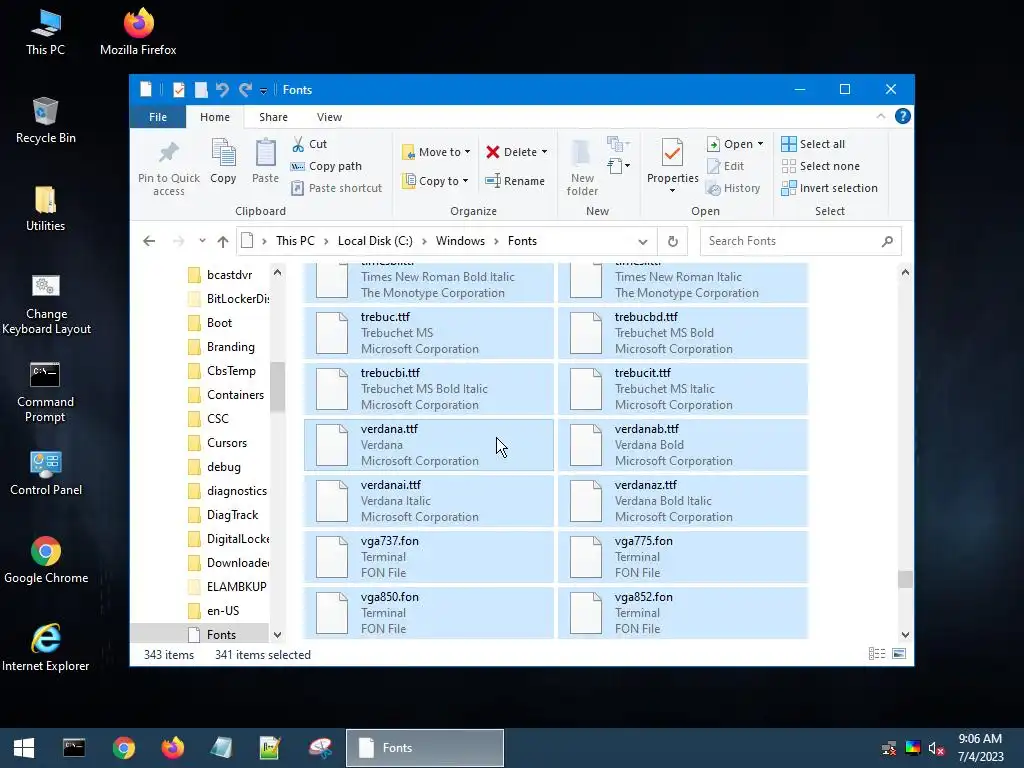Open Explorer Help question mark
This screenshot has width=1024, height=768.
click(x=903, y=116)
